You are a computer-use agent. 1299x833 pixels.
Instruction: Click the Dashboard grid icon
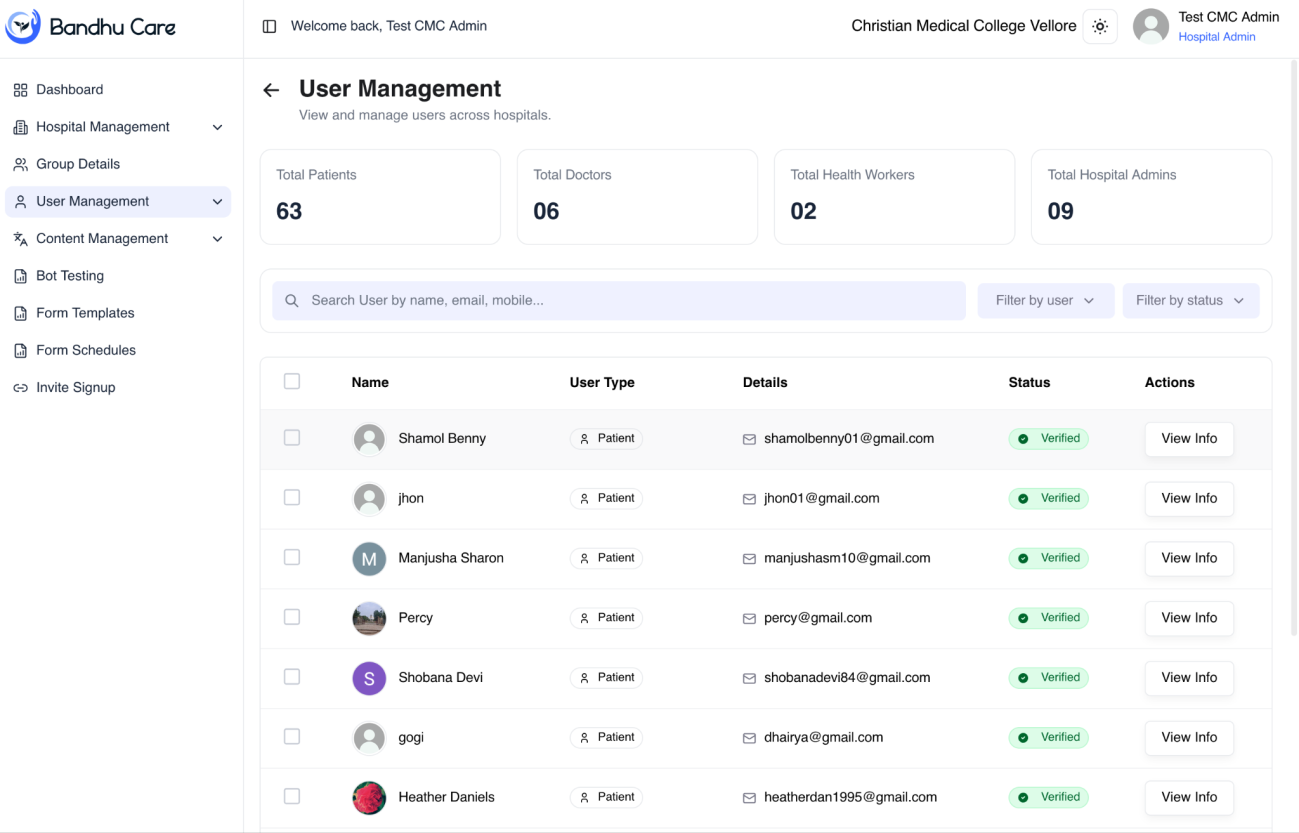click(20, 90)
